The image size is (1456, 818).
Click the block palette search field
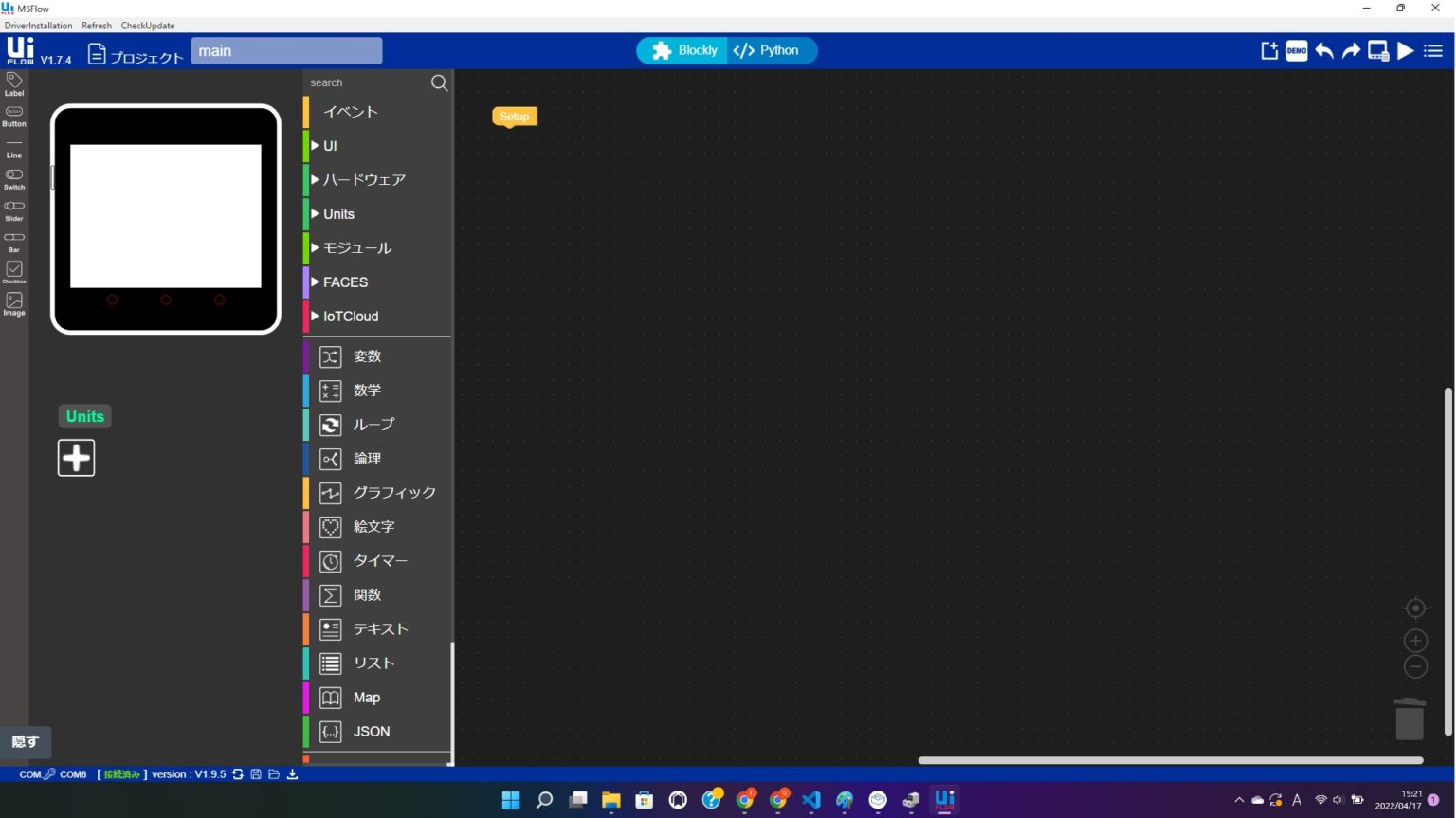coord(370,82)
